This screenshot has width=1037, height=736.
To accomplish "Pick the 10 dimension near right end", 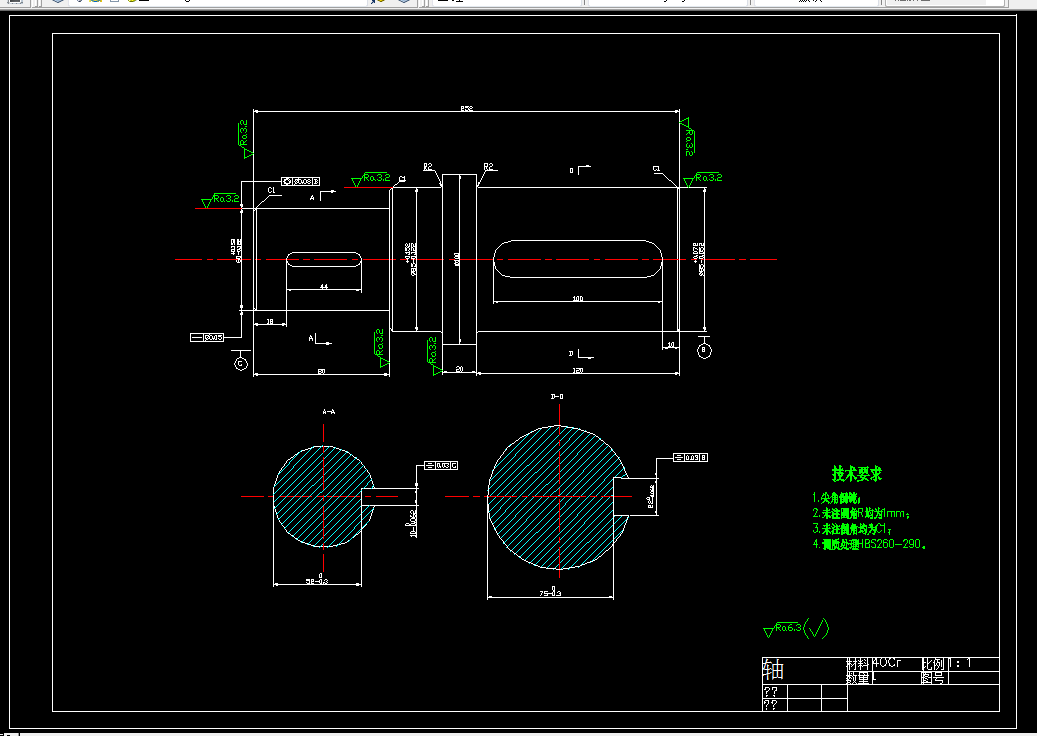I will click(671, 345).
